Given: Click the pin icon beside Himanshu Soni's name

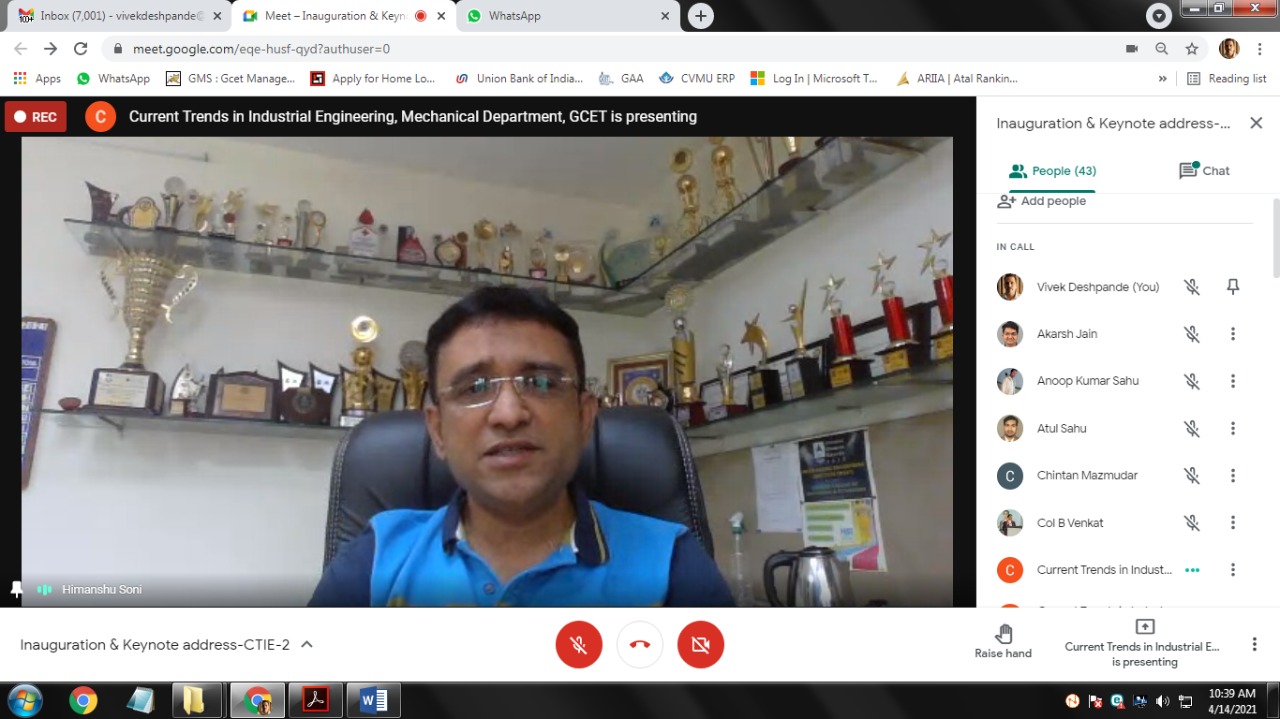Looking at the screenshot, I should click(16, 589).
